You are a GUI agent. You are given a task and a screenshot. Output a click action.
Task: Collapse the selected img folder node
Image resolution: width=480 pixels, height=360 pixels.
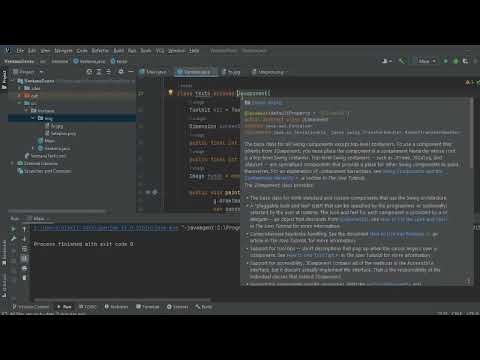click(33, 118)
